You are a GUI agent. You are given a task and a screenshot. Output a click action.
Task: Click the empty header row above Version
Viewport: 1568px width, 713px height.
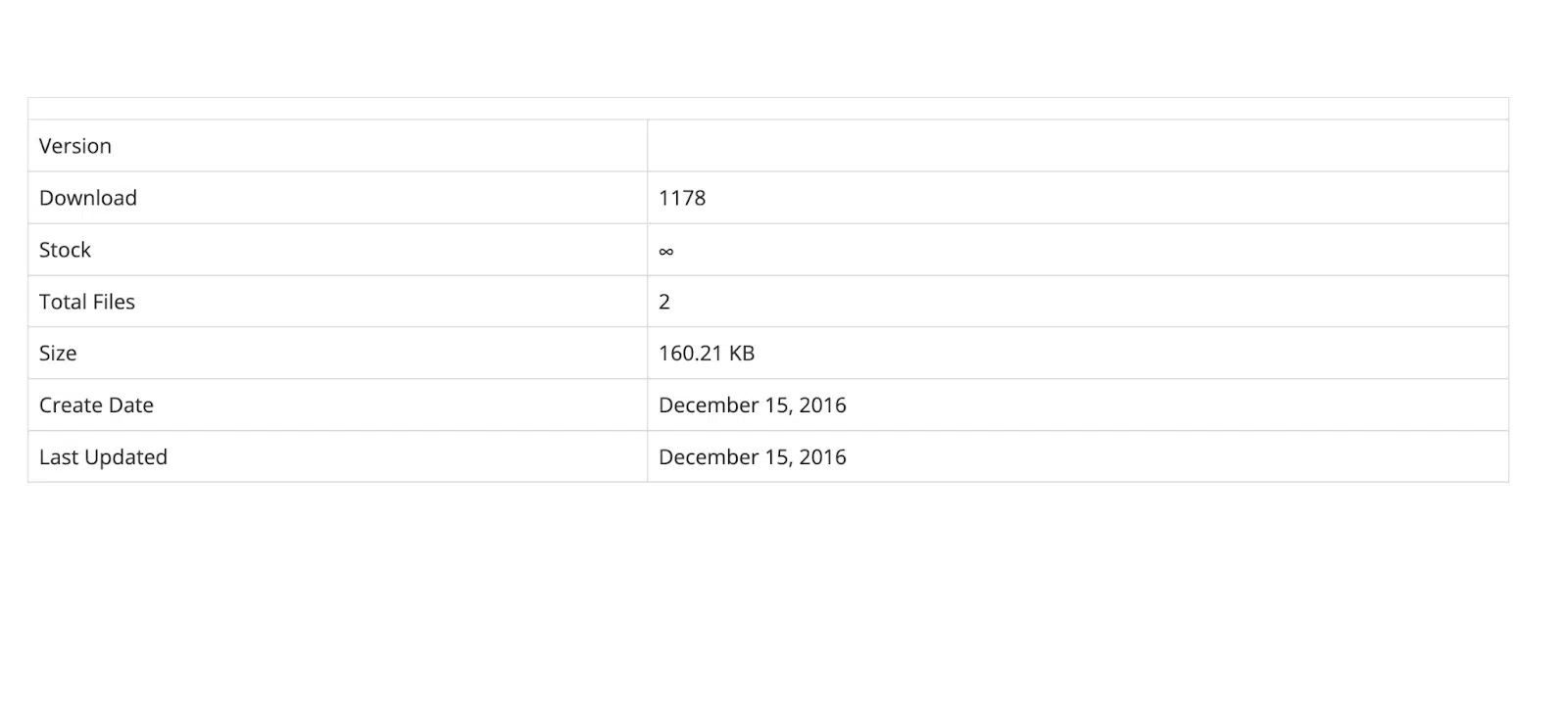click(x=768, y=109)
